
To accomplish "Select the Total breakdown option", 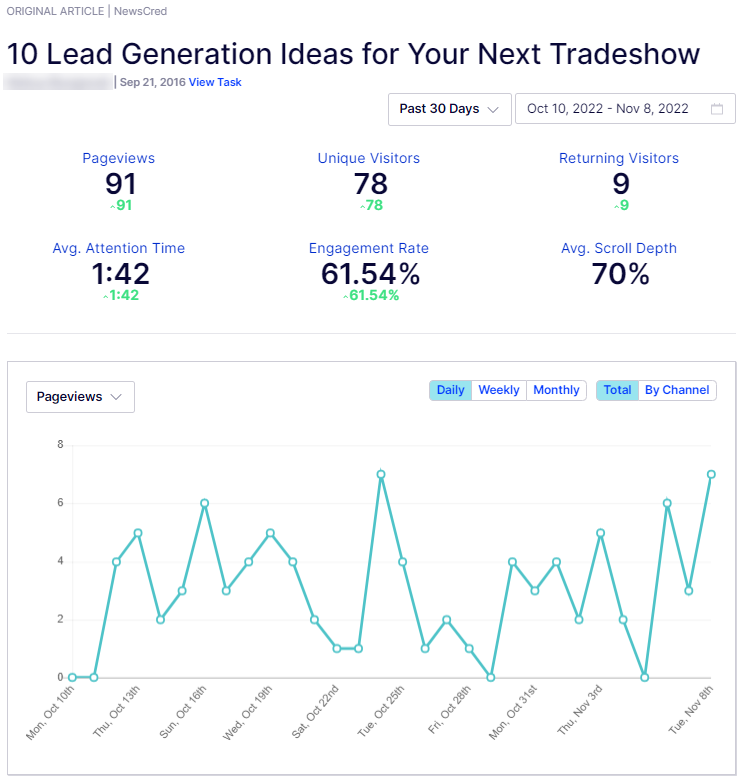I will tap(617, 390).
